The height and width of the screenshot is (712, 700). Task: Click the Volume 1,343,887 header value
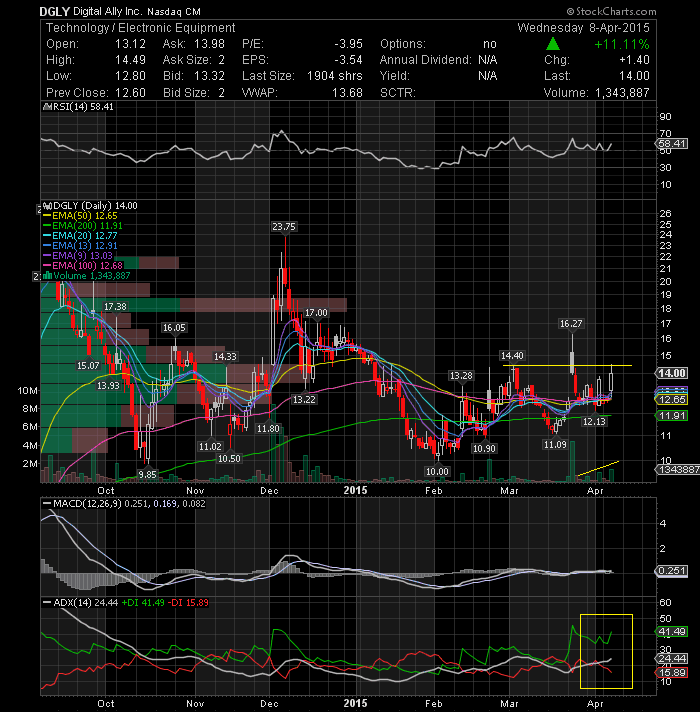(622, 93)
